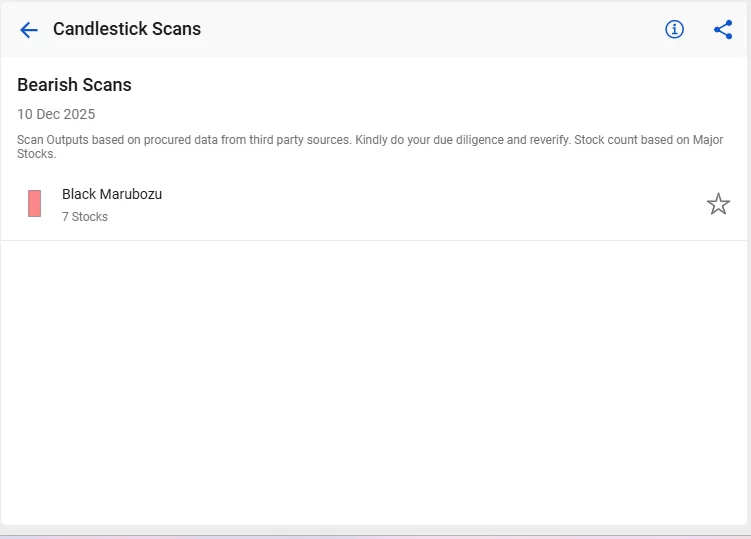Click the word 'Stocks.' ending the disclaimer
This screenshot has height=539, width=751.
[x=37, y=154]
